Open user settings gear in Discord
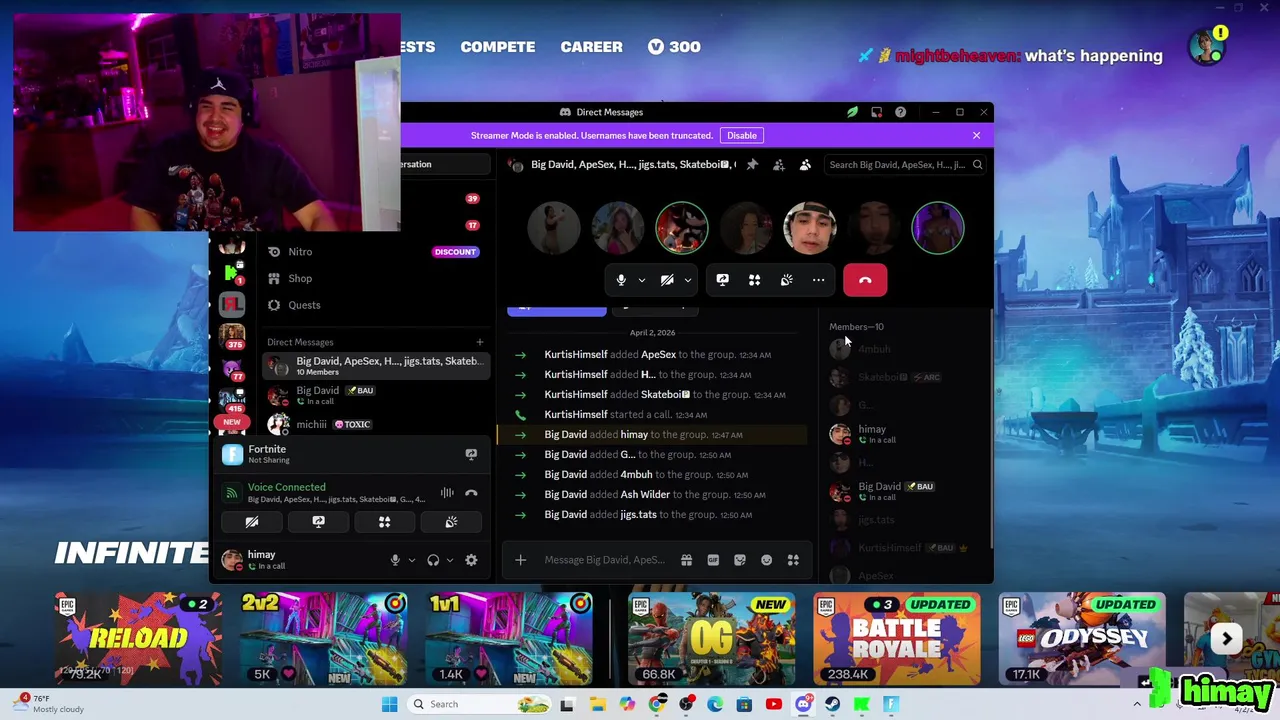 471,560
